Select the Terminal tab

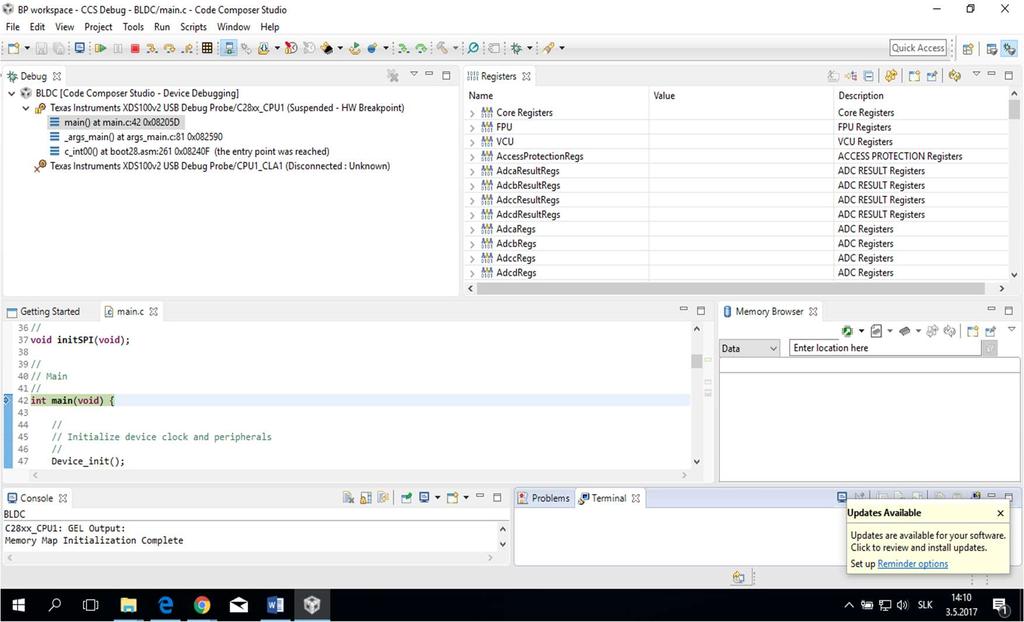pos(609,498)
